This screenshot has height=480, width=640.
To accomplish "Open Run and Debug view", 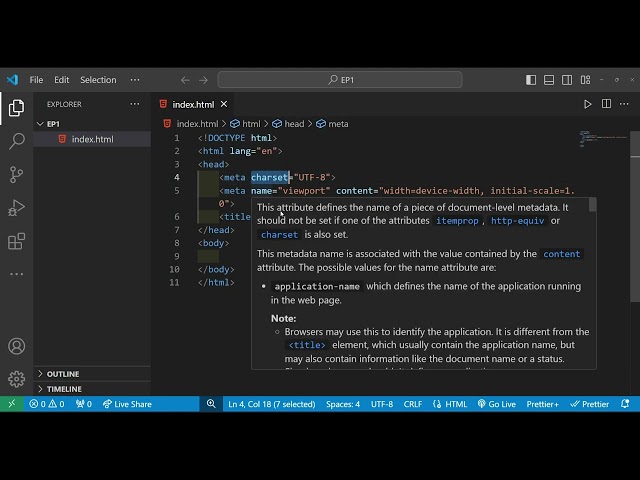I will pyautogui.click(x=16, y=208).
